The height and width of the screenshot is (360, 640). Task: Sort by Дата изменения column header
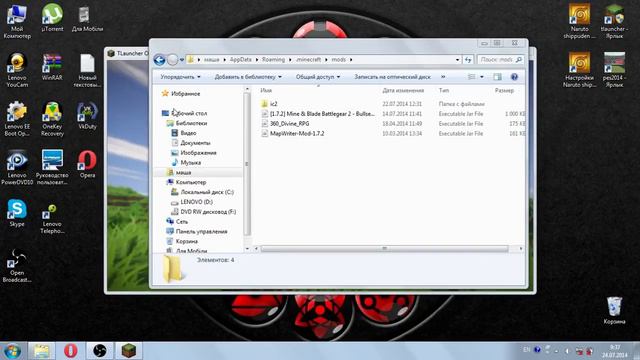tap(403, 90)
